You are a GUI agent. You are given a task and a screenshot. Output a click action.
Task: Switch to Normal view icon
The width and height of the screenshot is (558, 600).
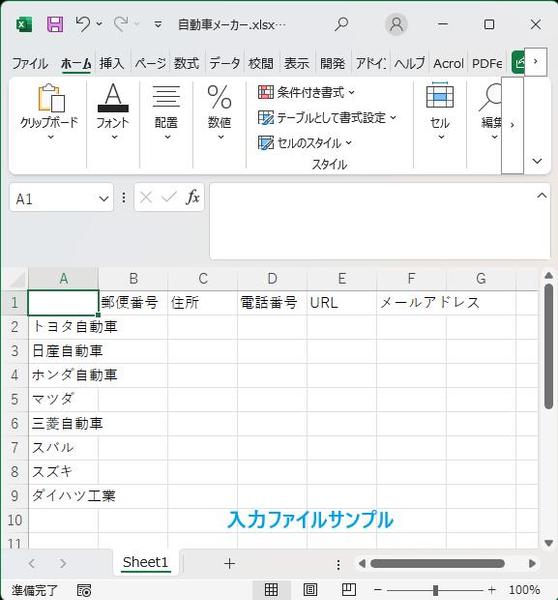click(x=271, y=590)
